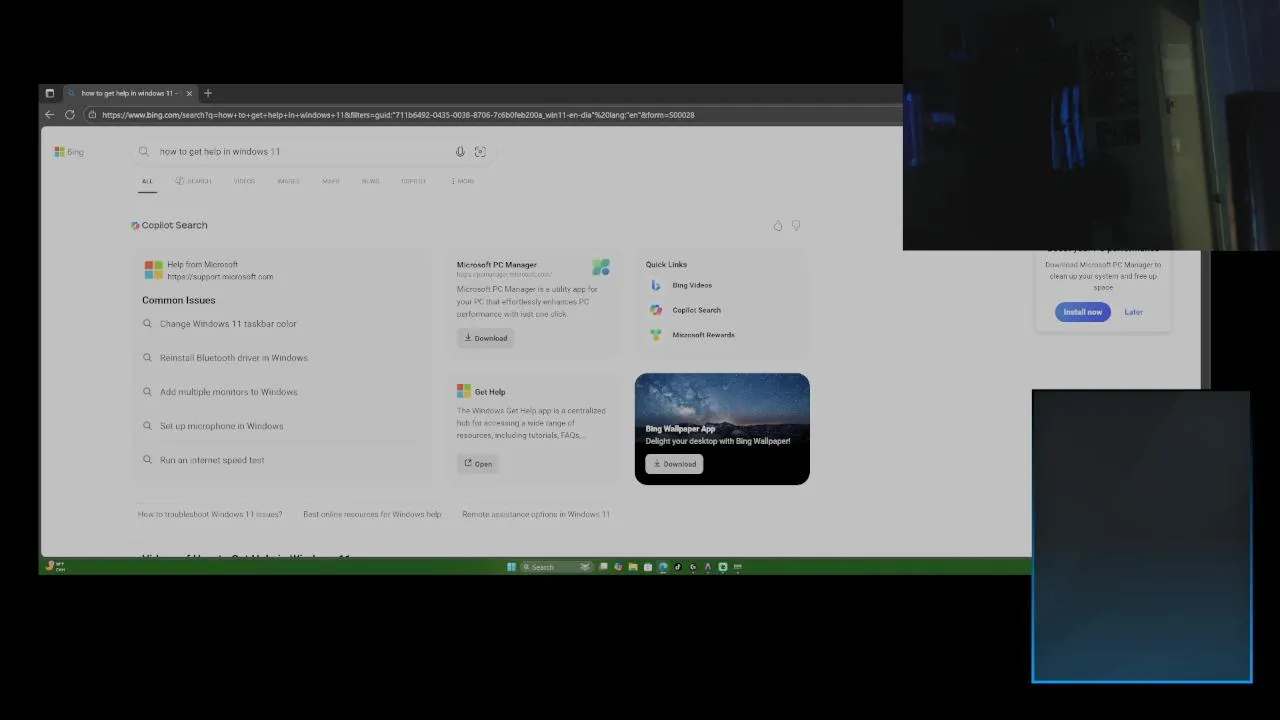This screenshot has width=1280, height=720.
Task: Switch to the IMAGES tab
Action: pyautogui.click(x=288, y=181)
